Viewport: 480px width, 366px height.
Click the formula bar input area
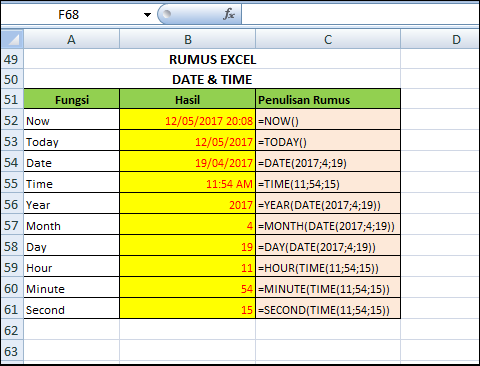tap(360, 15)
